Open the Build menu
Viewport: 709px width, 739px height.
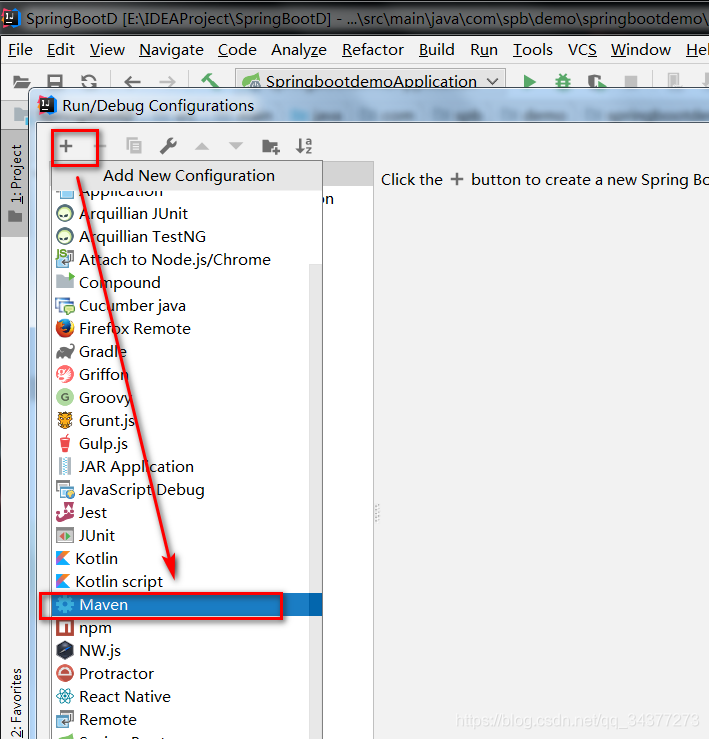[x=437, y=49]
